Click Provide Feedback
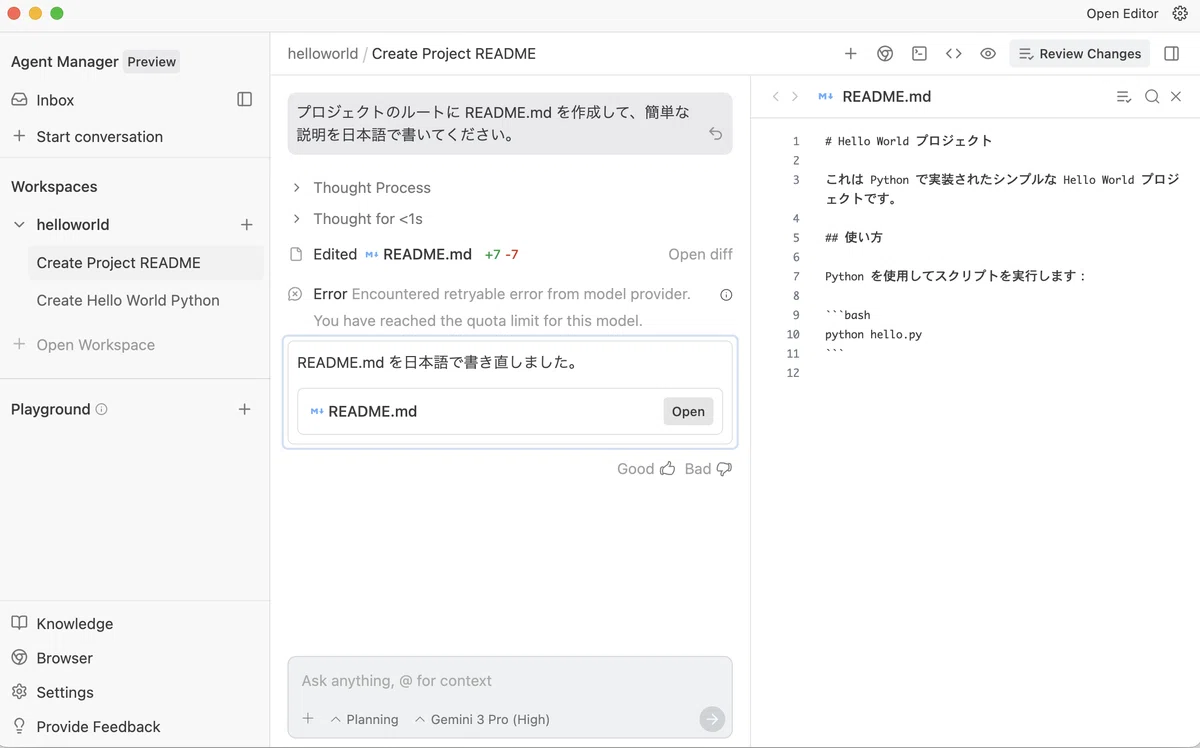Viewport: 1200px width, 748px height. click(x=98, y=726)
